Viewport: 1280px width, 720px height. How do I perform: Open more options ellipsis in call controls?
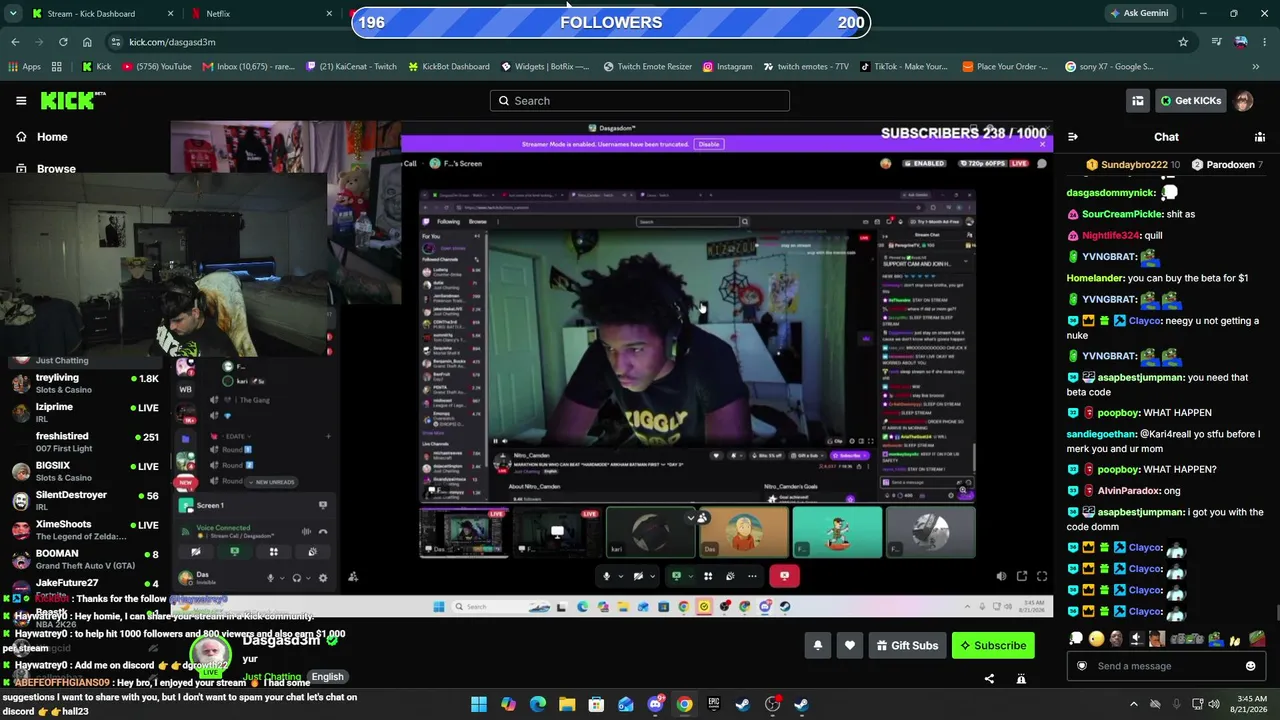pyautogui.click(x=752, y=576)
